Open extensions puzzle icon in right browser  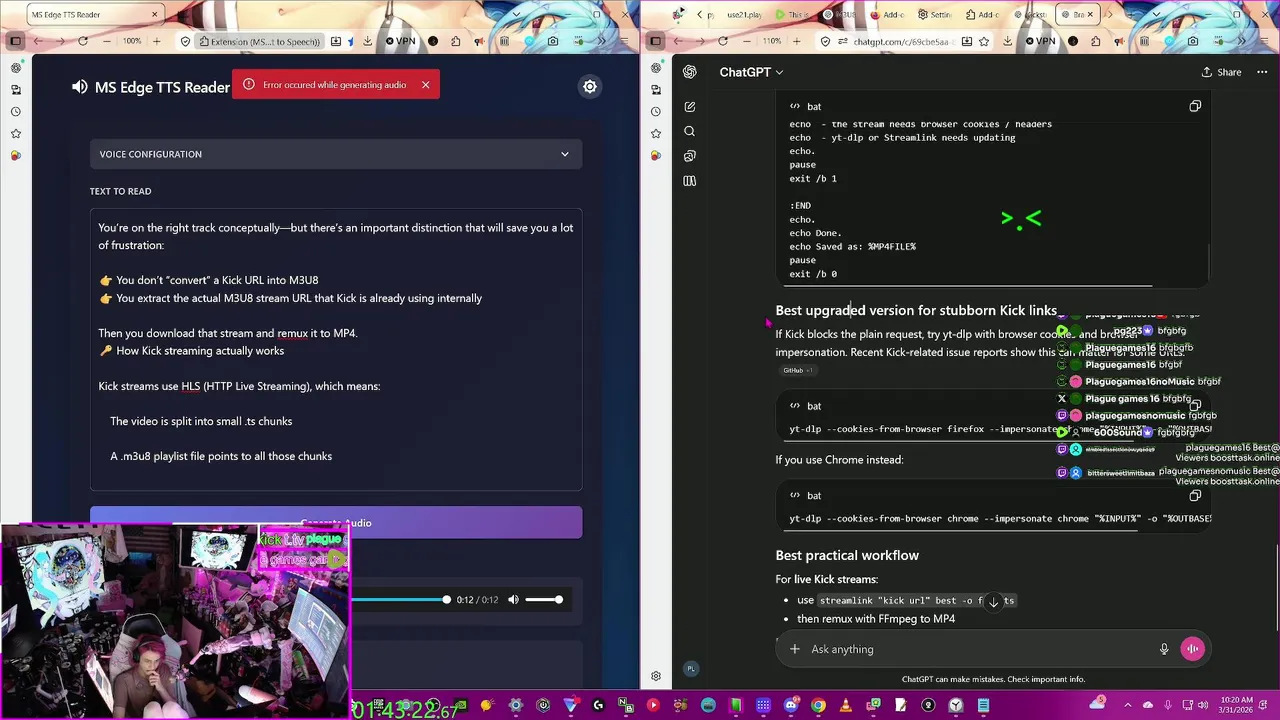(x=1095, y=41)
